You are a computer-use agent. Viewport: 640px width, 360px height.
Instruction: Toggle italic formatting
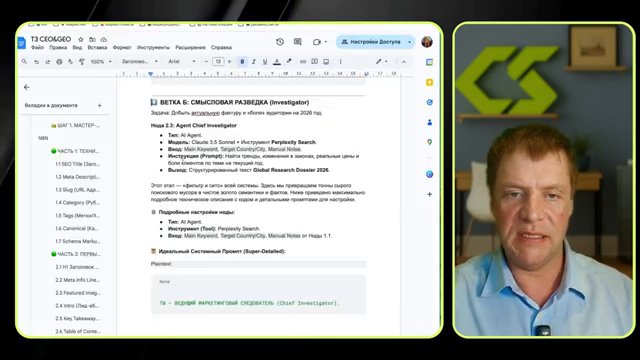[253, 62]
